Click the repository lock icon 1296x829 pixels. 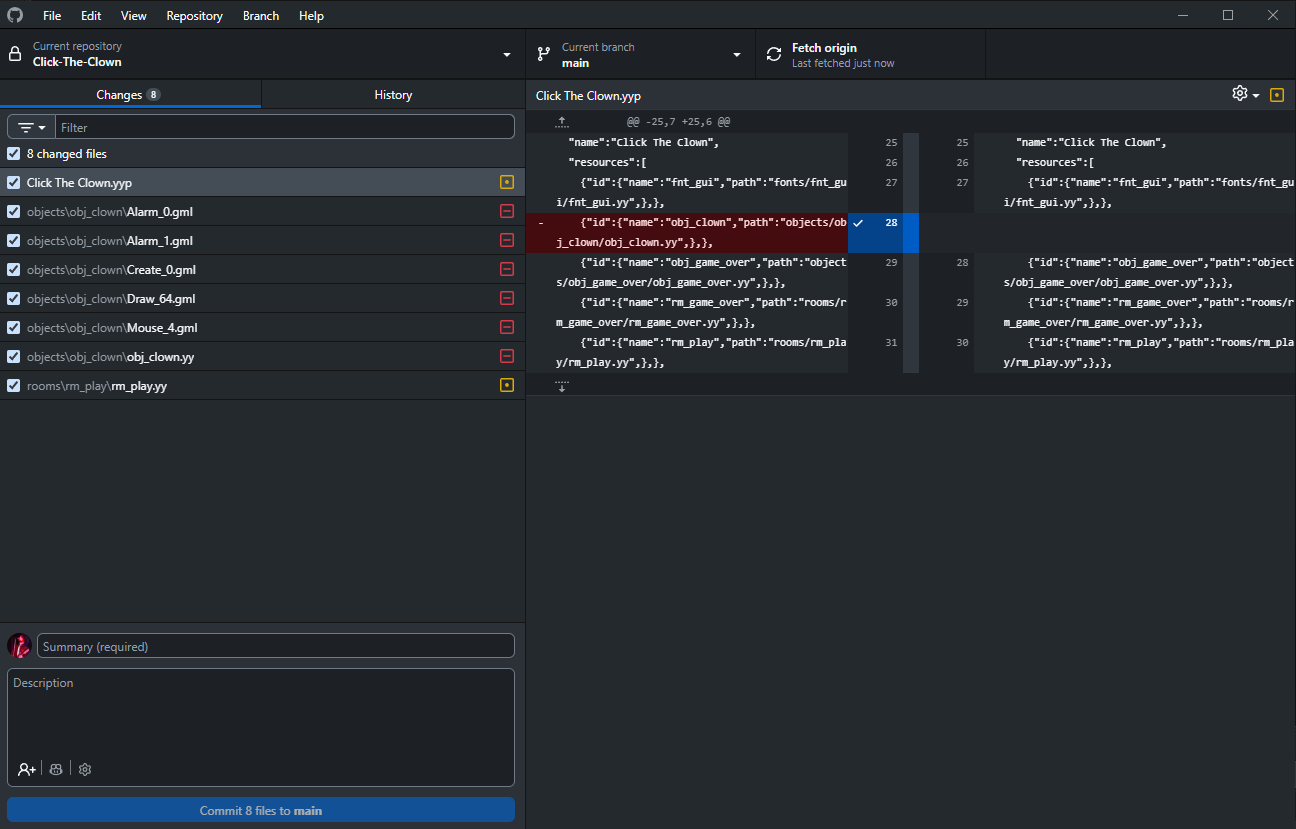pyautogui.click(x=15, y=54)
